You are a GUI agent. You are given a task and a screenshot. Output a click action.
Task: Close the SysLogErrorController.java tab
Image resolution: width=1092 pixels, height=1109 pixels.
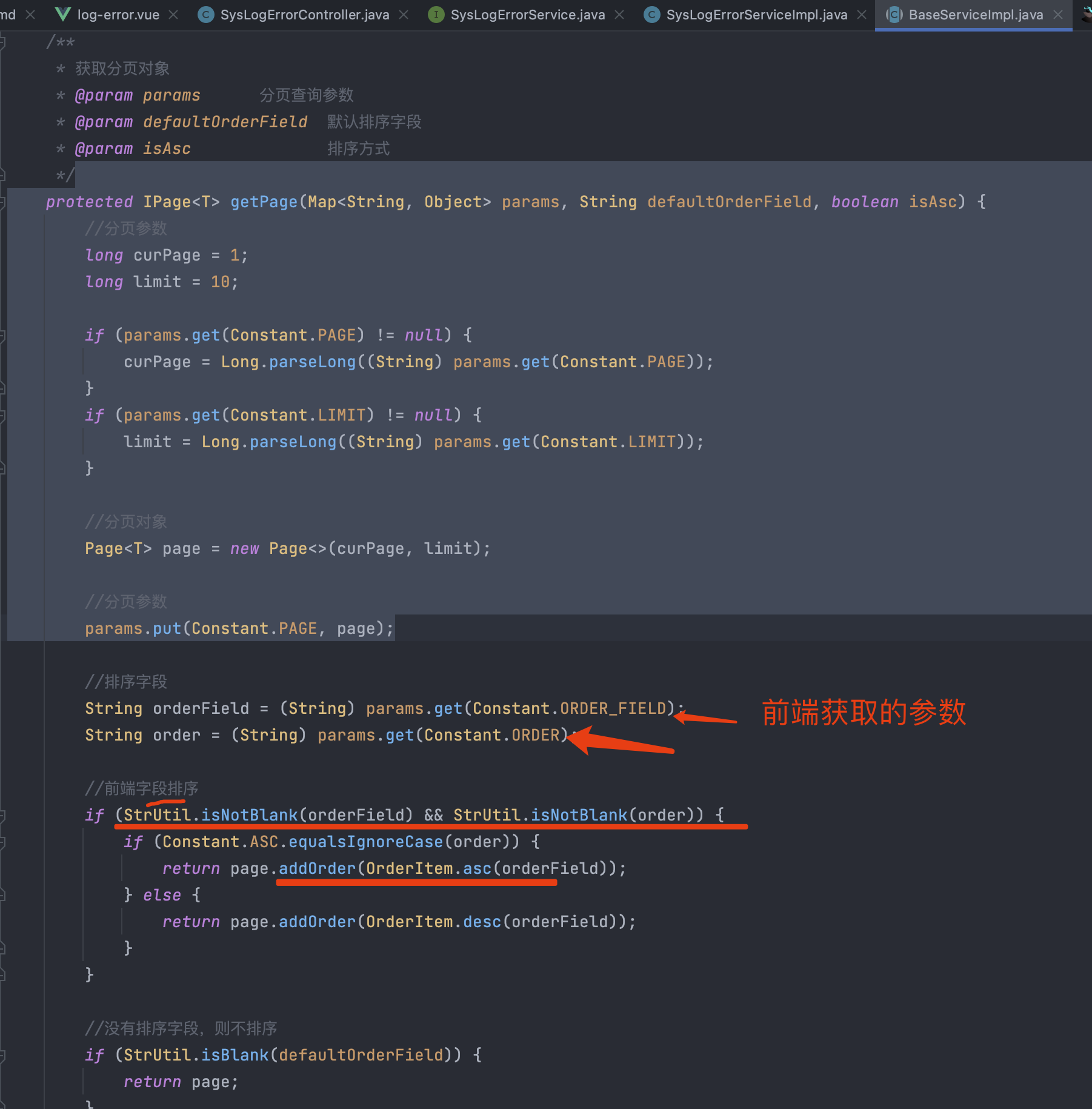click(x=404, y=15)
